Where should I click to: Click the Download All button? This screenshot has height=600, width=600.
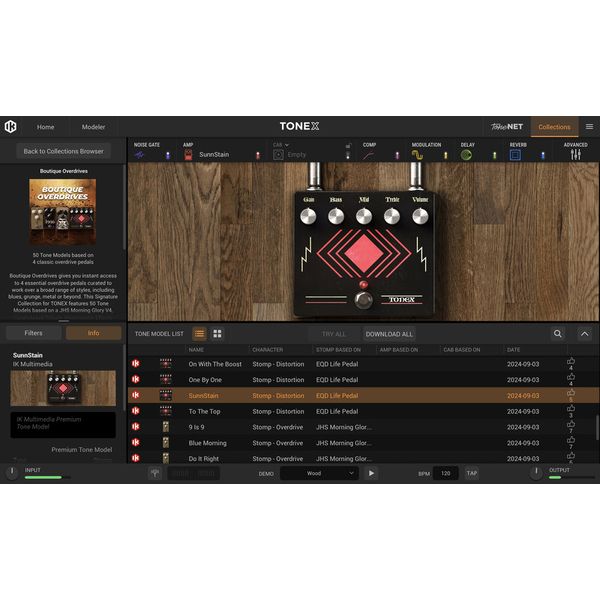[x=389, y=334]
